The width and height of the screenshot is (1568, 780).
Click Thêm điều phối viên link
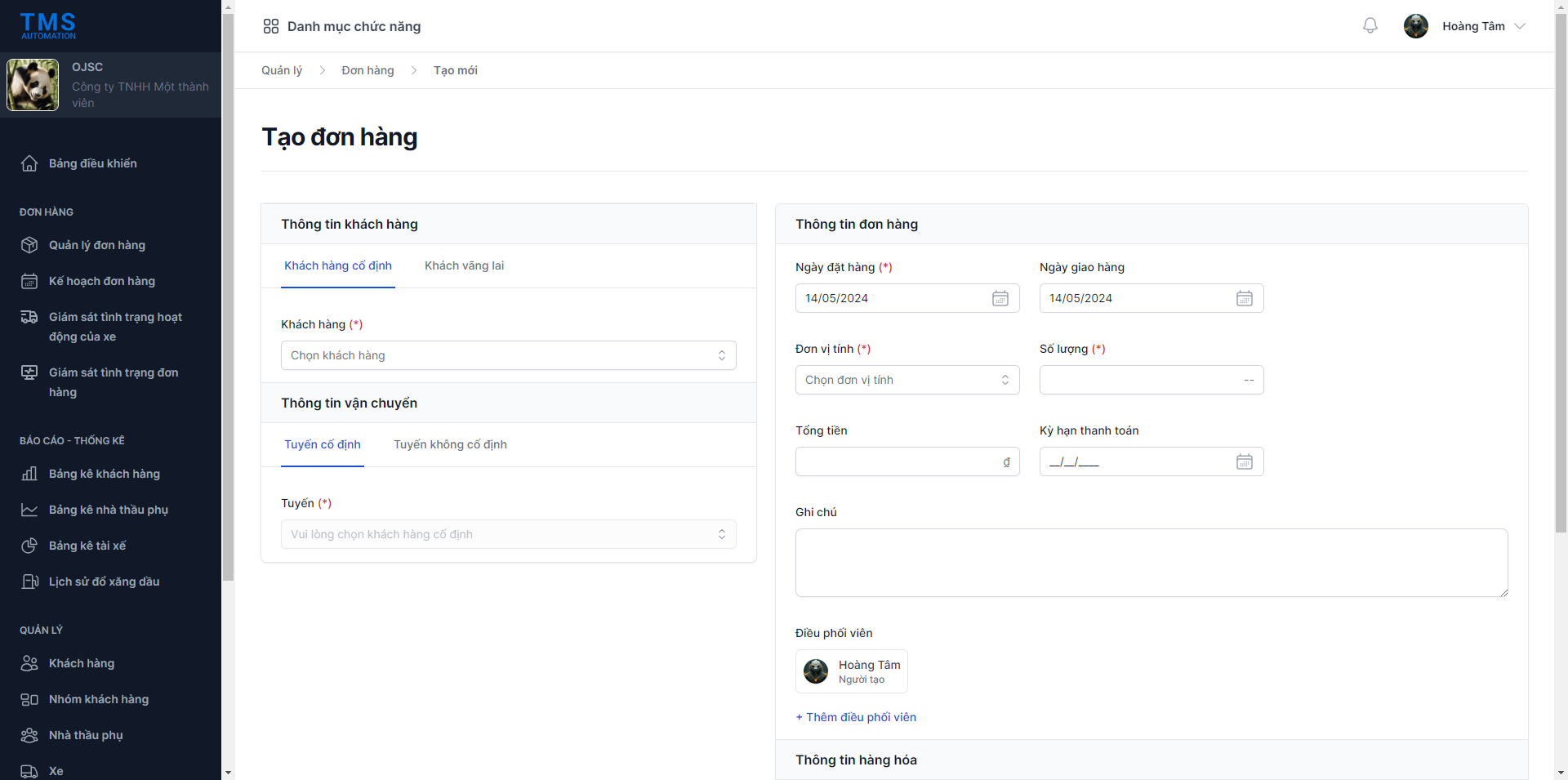[856, 717]
